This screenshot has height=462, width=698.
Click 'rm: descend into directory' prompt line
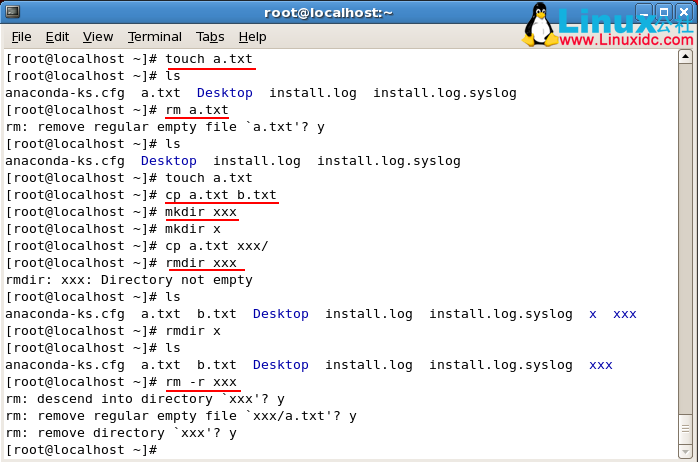[145, 398]
